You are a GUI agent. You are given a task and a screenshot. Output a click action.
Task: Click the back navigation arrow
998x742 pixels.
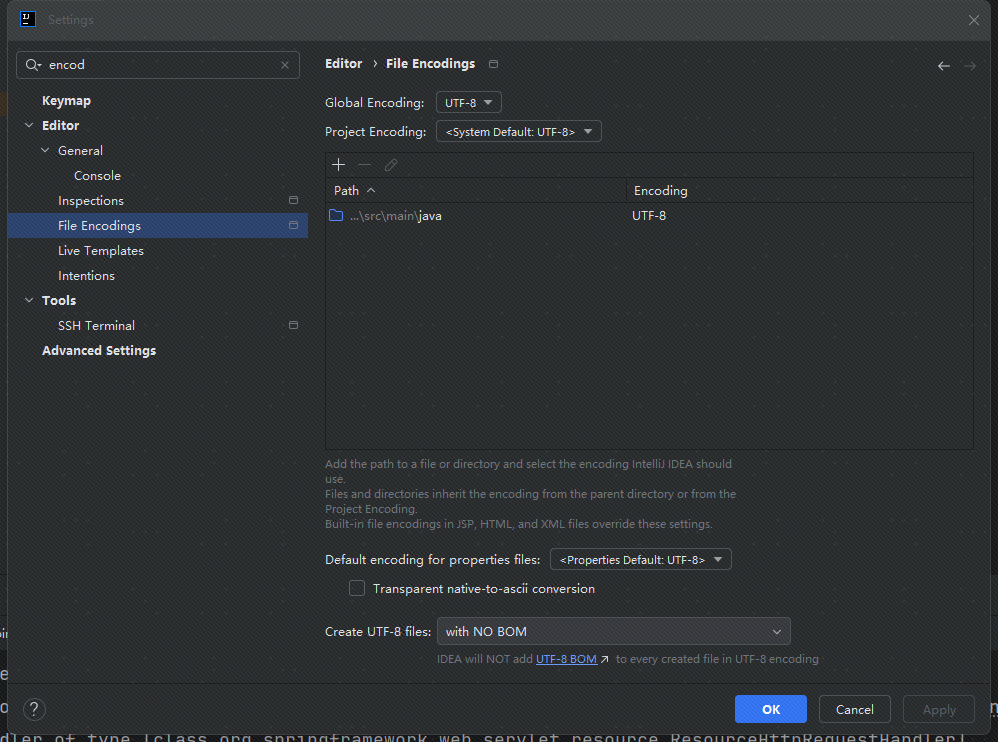[x=943, y=65]
